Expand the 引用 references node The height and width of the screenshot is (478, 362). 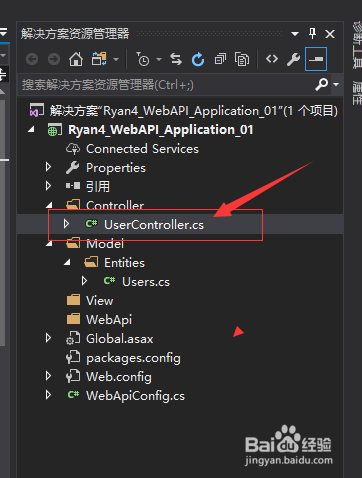[x=48, y=186]
